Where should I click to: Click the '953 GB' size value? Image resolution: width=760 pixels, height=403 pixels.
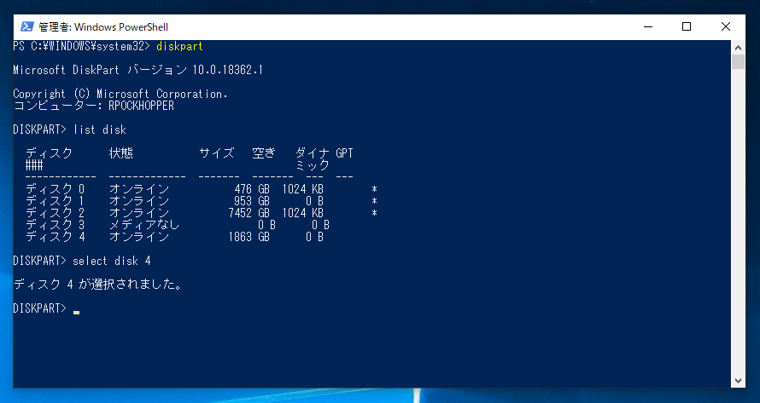[252, 201]
